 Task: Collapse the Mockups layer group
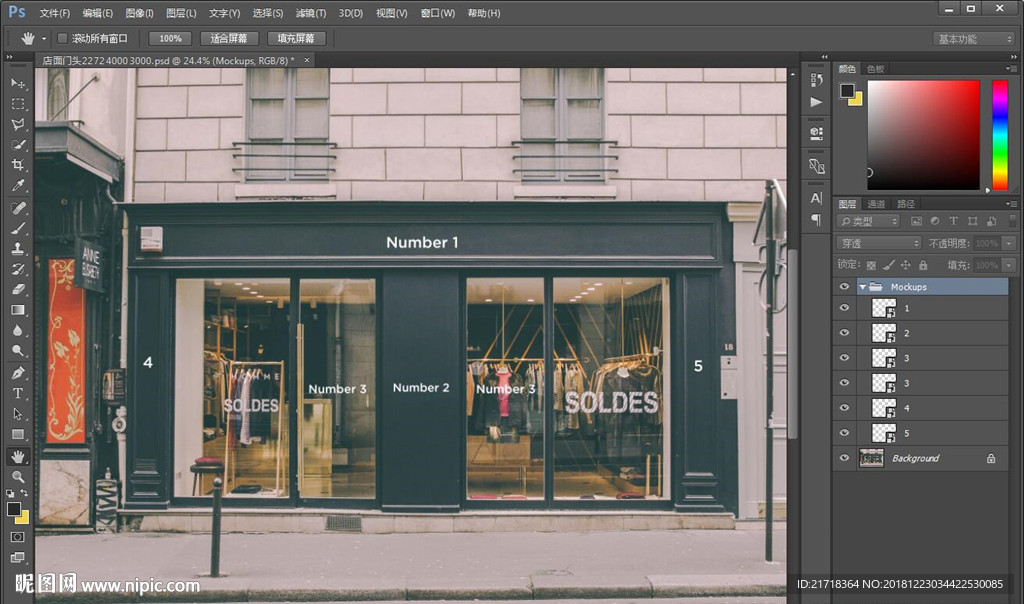[x=862, y=287]
